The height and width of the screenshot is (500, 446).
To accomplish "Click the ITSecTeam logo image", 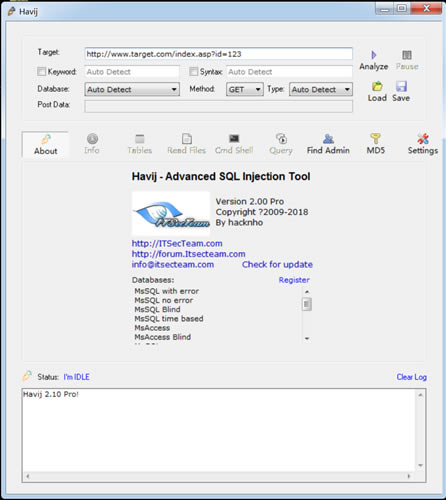I will pos(171,214).
